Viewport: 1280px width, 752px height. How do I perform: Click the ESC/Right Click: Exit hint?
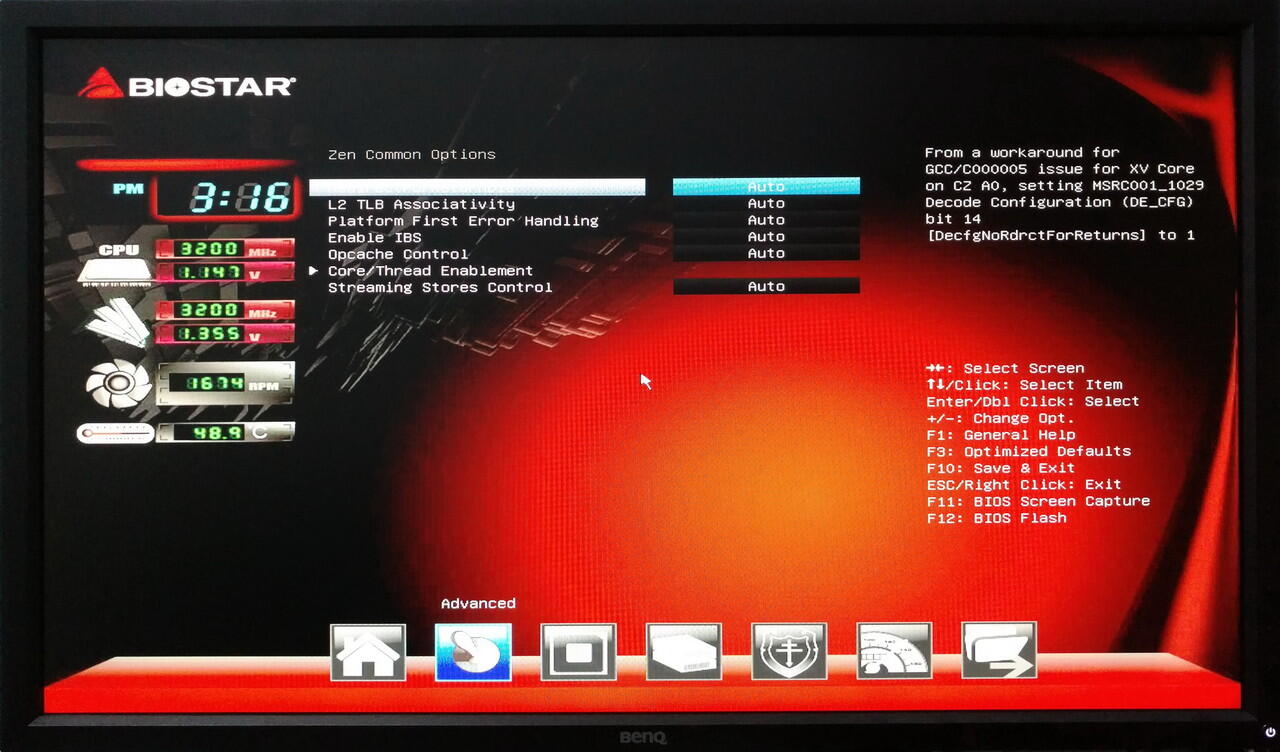click(x=1024, y=485)
